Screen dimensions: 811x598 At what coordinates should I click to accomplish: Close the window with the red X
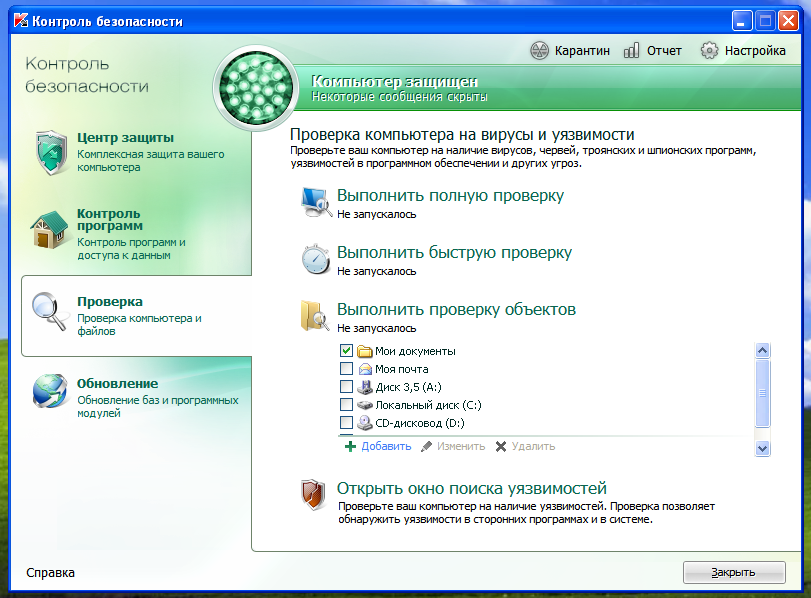click(788, 21)
